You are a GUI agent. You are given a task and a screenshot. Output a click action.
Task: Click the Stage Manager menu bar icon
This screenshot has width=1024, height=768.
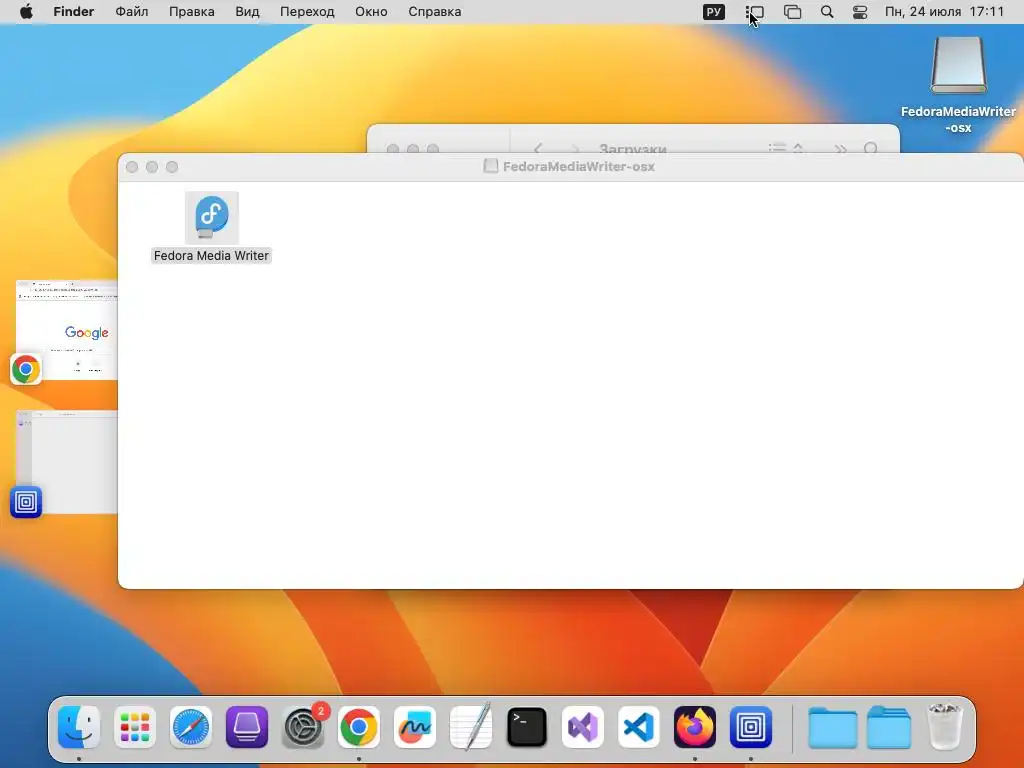coord(754,12)
